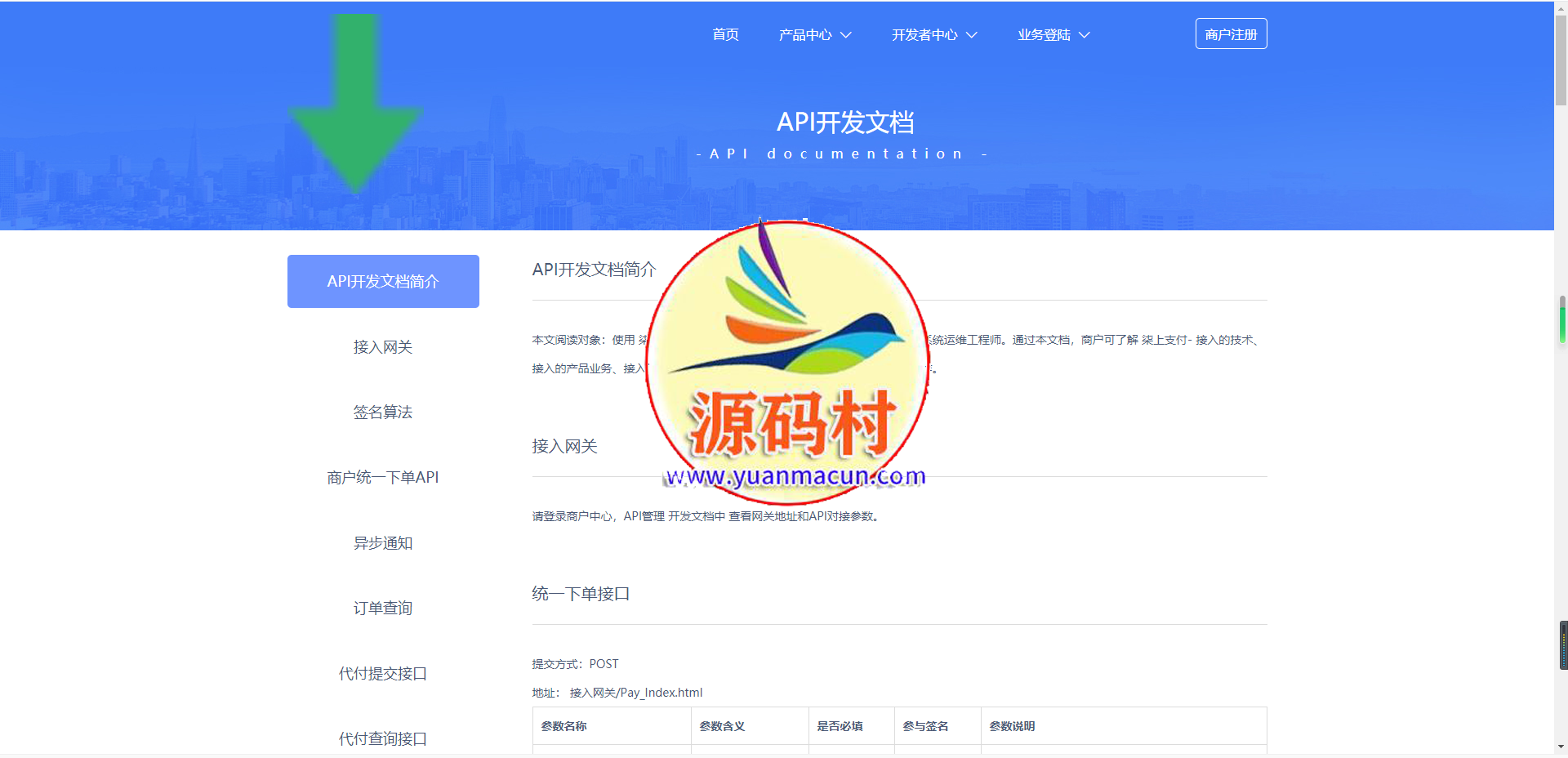Click the www.yuanmacun.com watermark text
The width and height of the screenshot is (1568, 758).
coord(795,476)
